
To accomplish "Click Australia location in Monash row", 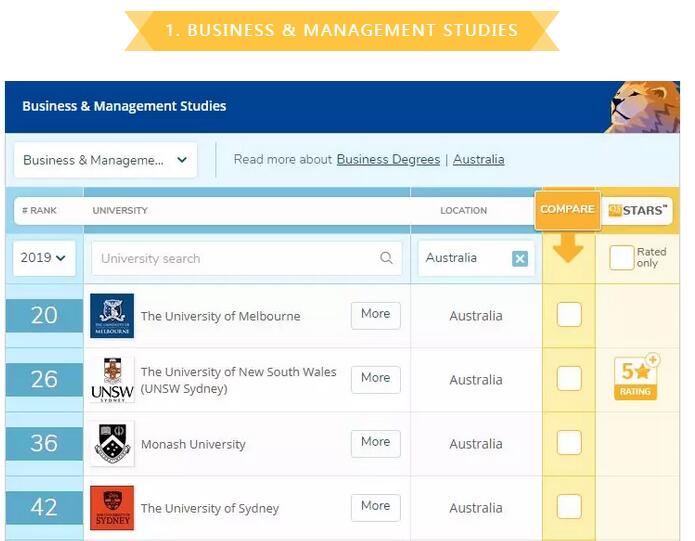I will point(476,444).
